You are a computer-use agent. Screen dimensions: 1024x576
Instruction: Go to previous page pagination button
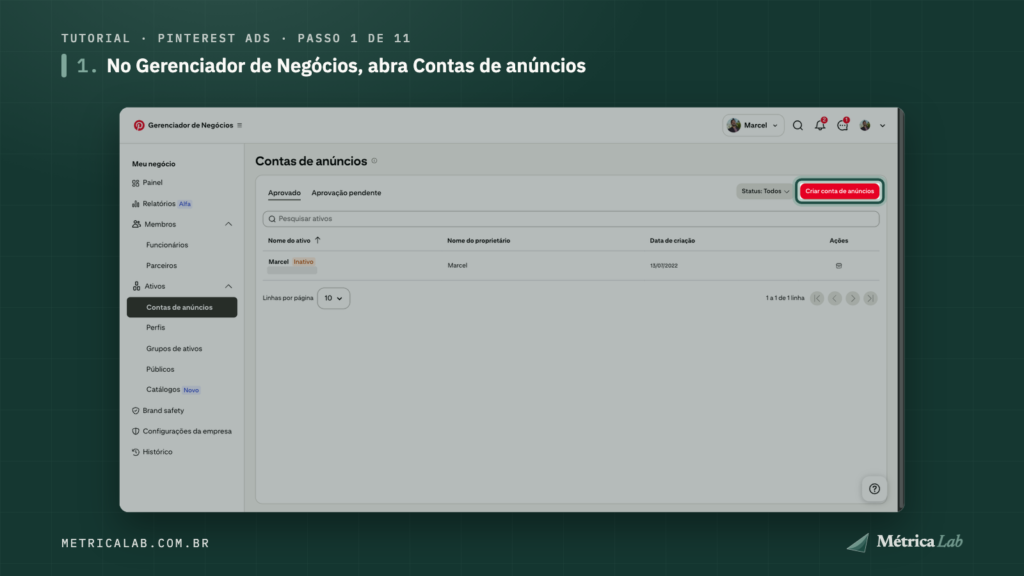point(835,298)
